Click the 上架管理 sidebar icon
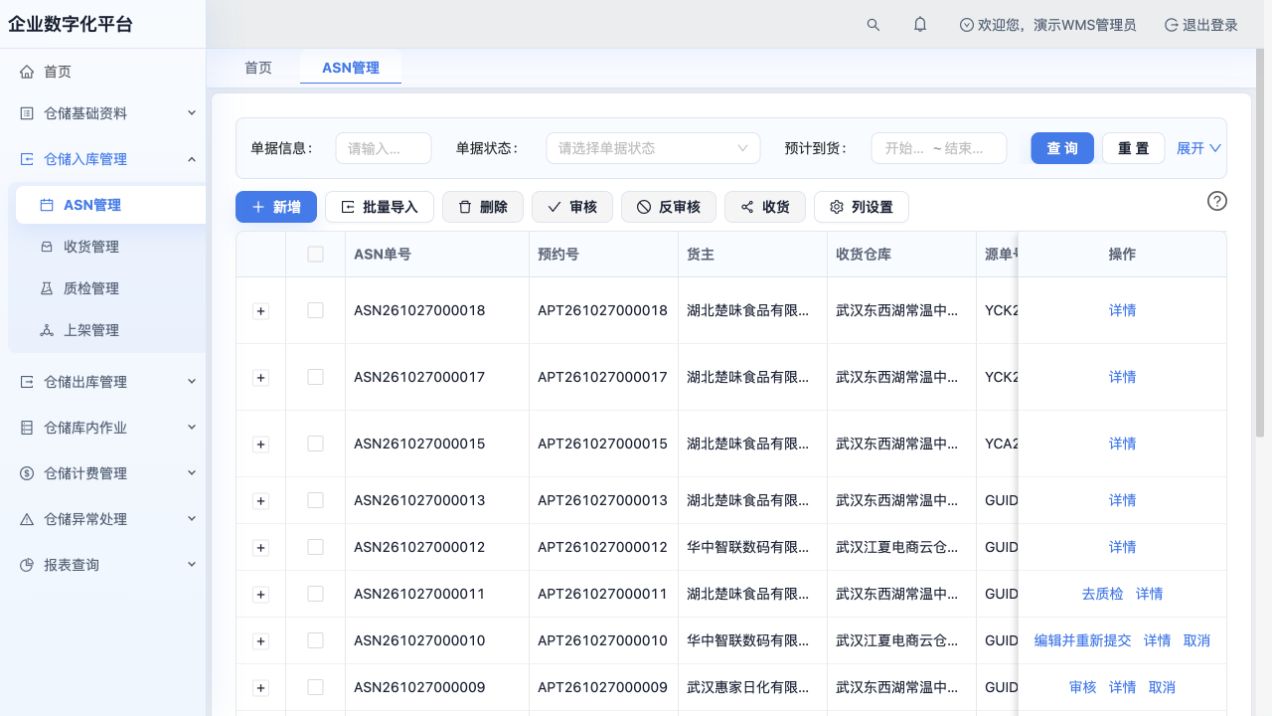This screenshot has width=1272, height=716. tap(46, 331)
